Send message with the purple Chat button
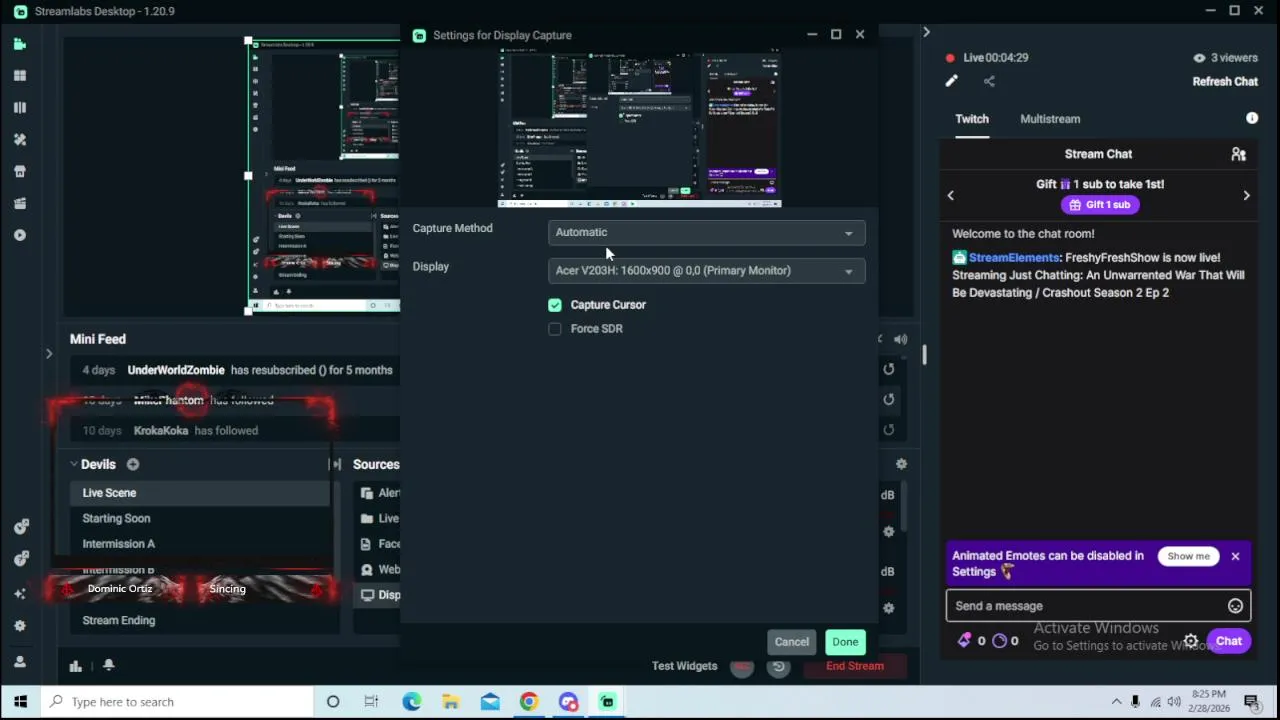The width and height of the screenshot is (1280, 720). pos(1228,641)
